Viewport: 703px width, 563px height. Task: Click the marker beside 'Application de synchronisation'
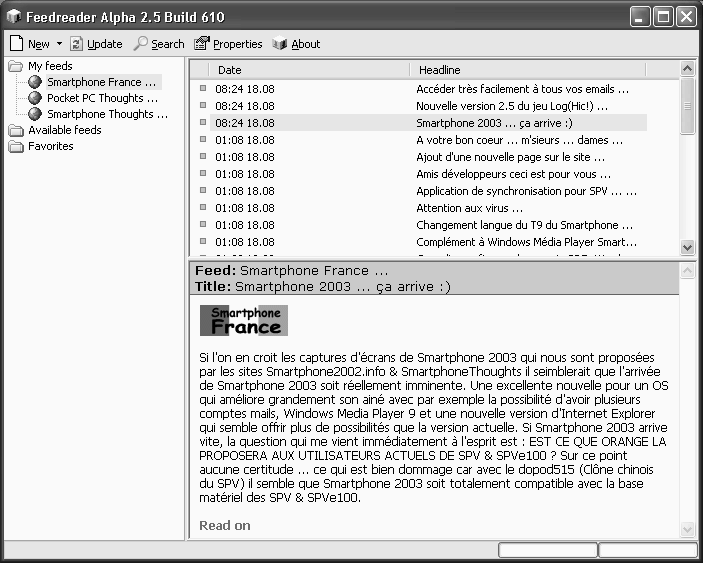pyautogui.click(x=203, y=191)
